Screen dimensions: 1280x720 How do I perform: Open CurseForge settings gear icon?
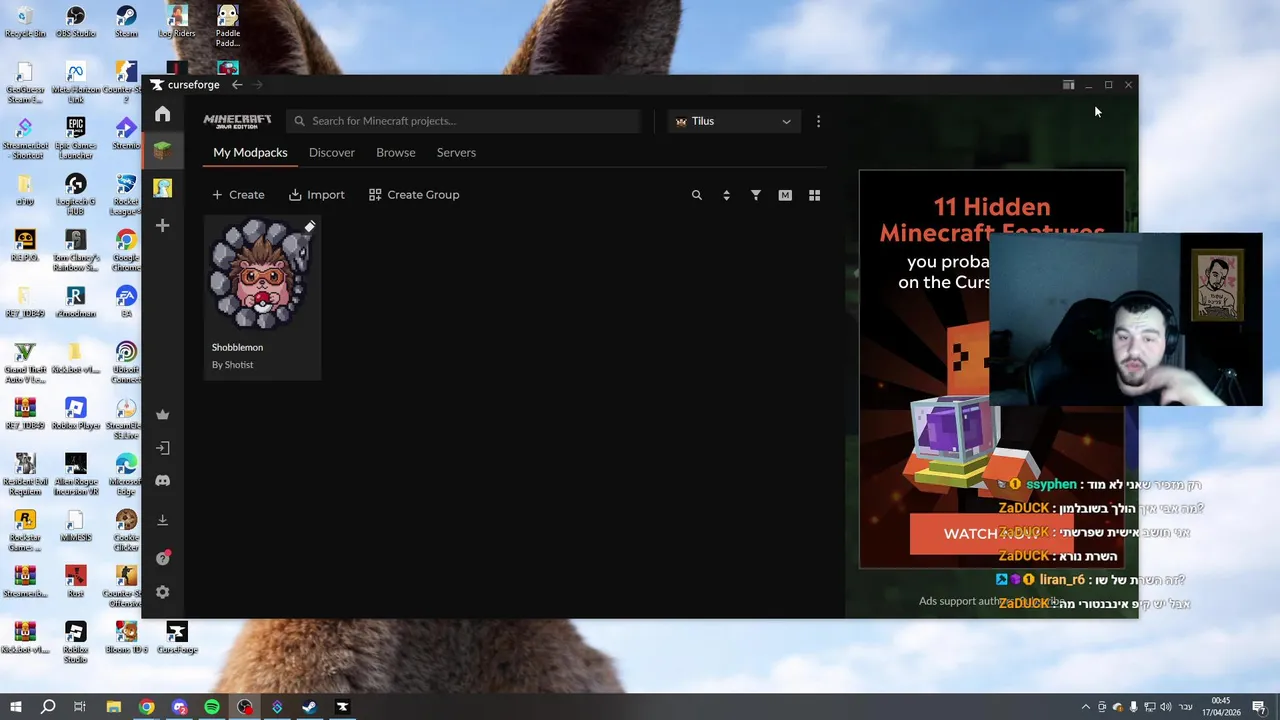(x=162, y=592)
